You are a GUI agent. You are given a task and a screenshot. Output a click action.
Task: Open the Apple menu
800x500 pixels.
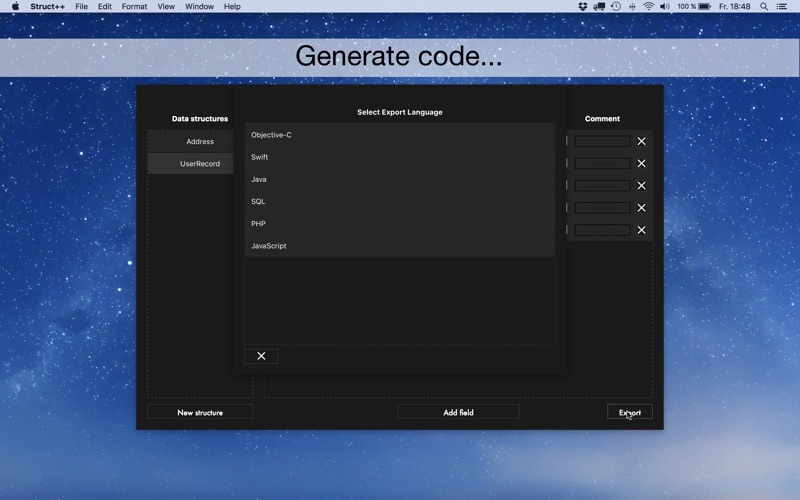pyautogui.click(x=15, y=7)
